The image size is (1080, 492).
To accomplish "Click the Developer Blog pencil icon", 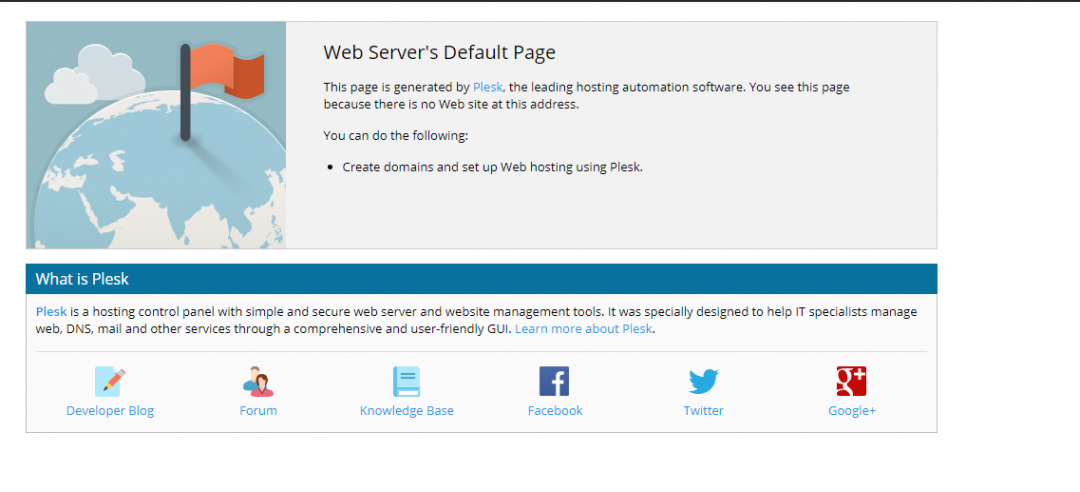I will click(110, 381).
